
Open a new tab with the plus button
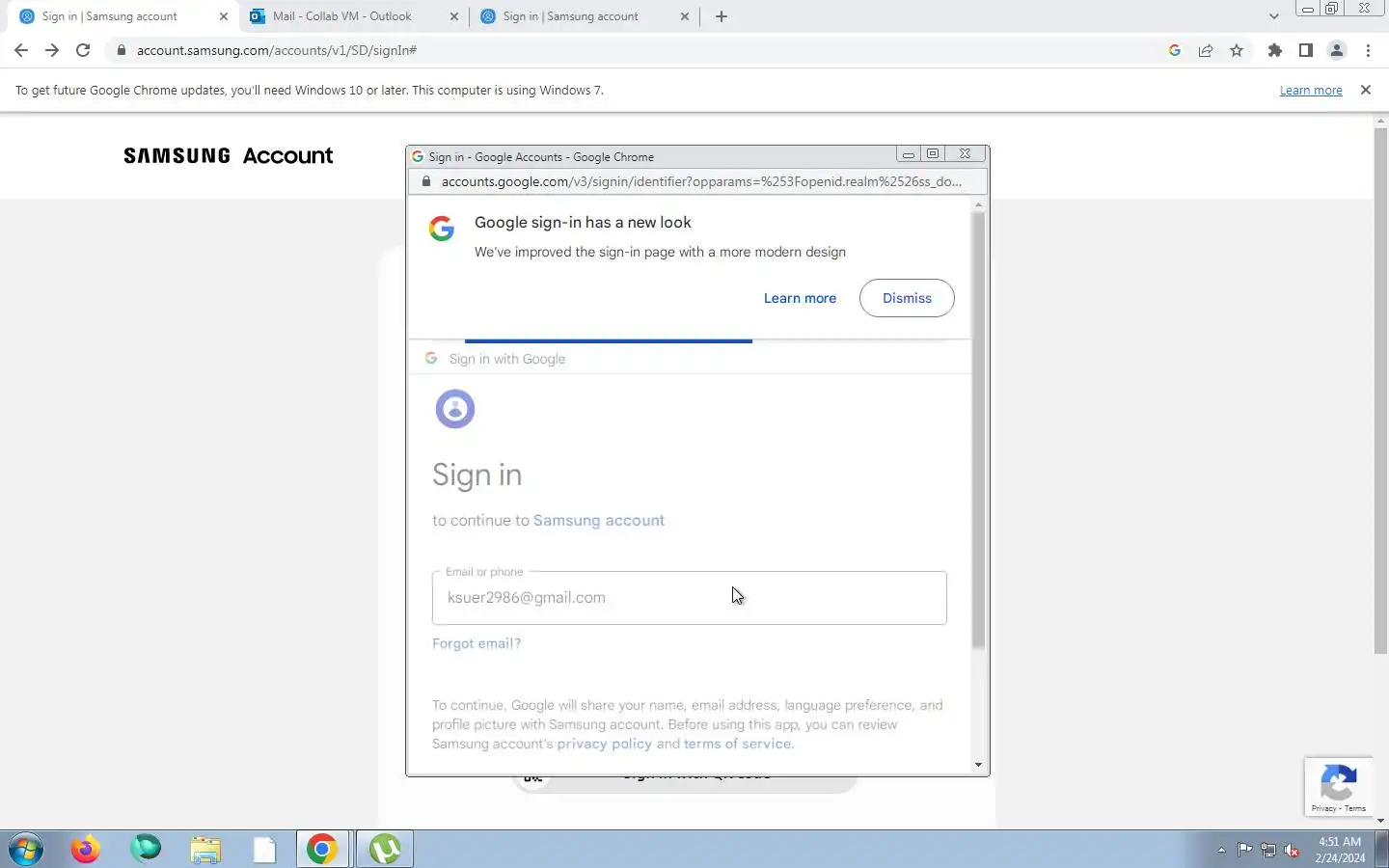point(722,16)
